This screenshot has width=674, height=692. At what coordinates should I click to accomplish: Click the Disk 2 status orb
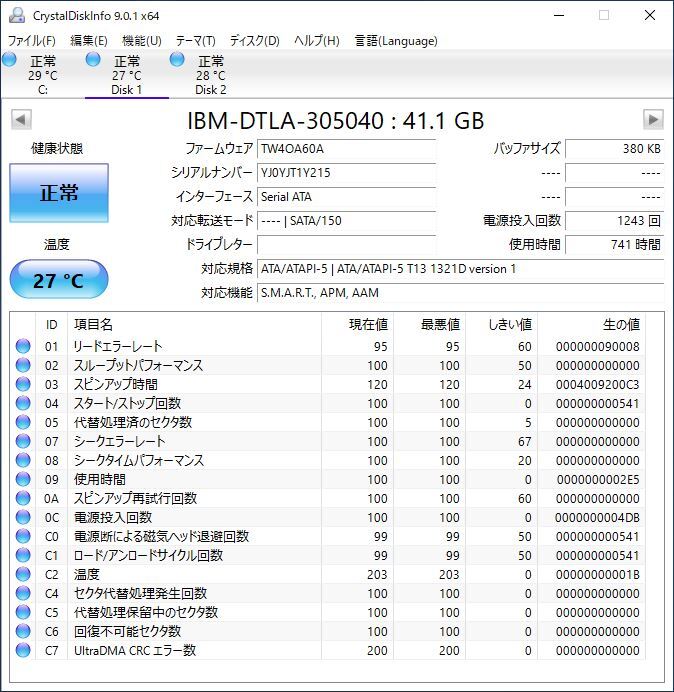pyautogui.click(x=177, y=59)
